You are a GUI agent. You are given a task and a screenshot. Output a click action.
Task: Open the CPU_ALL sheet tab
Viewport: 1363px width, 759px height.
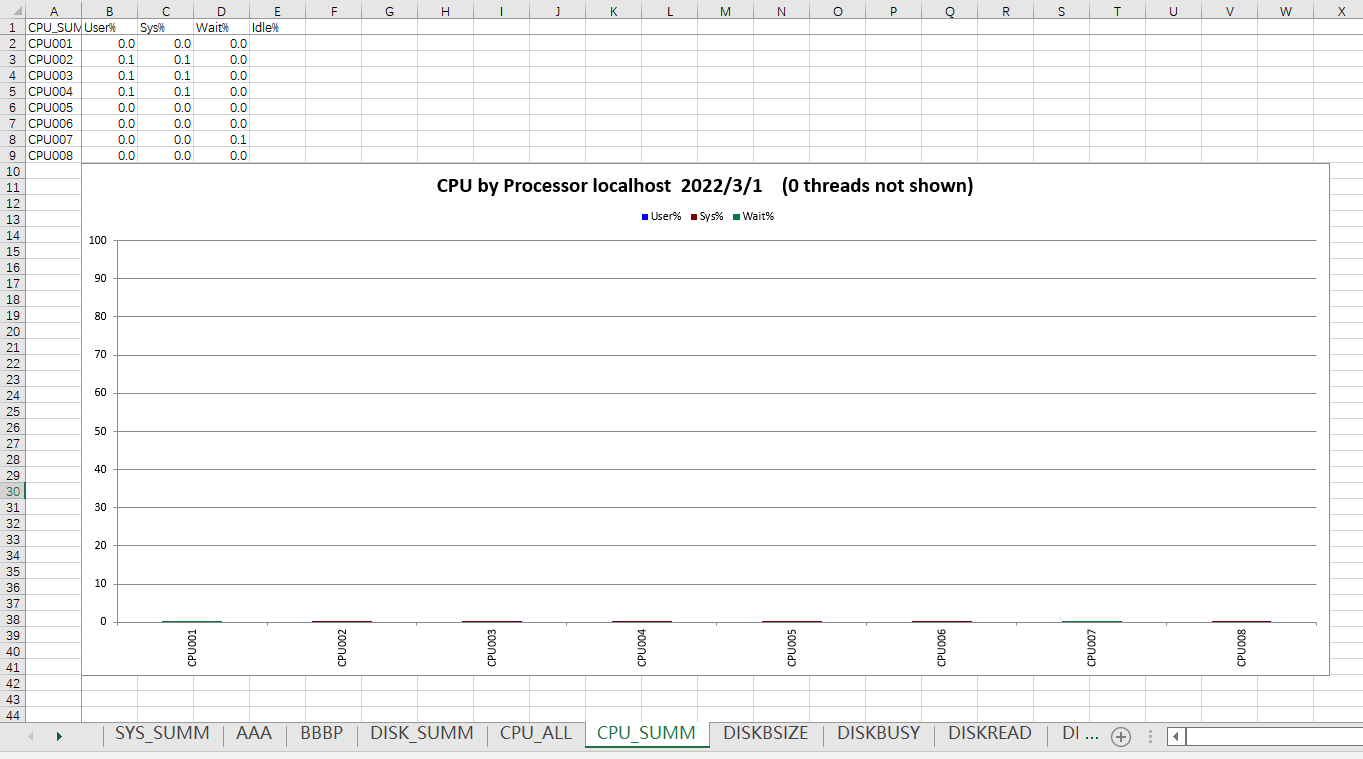[536, 734]
